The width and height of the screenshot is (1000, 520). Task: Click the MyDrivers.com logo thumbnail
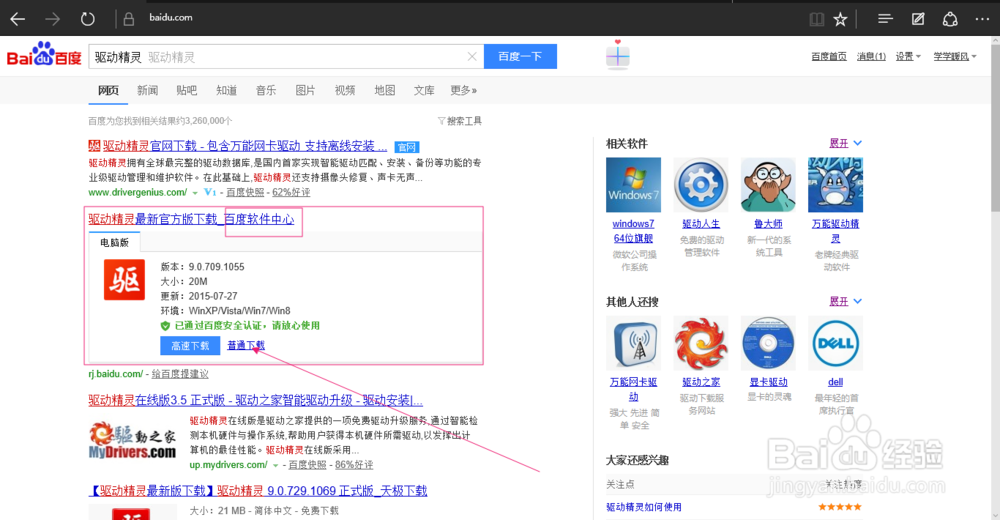(133, 441)
